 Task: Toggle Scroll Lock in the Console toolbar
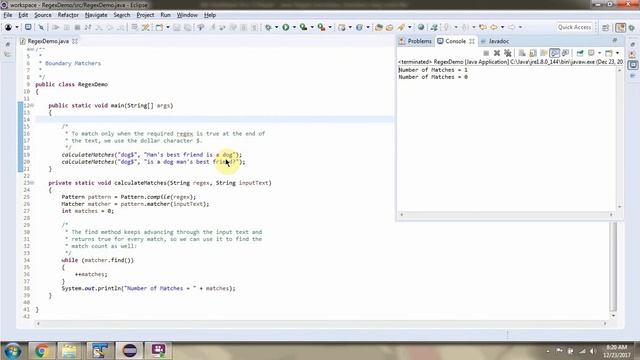533,53
